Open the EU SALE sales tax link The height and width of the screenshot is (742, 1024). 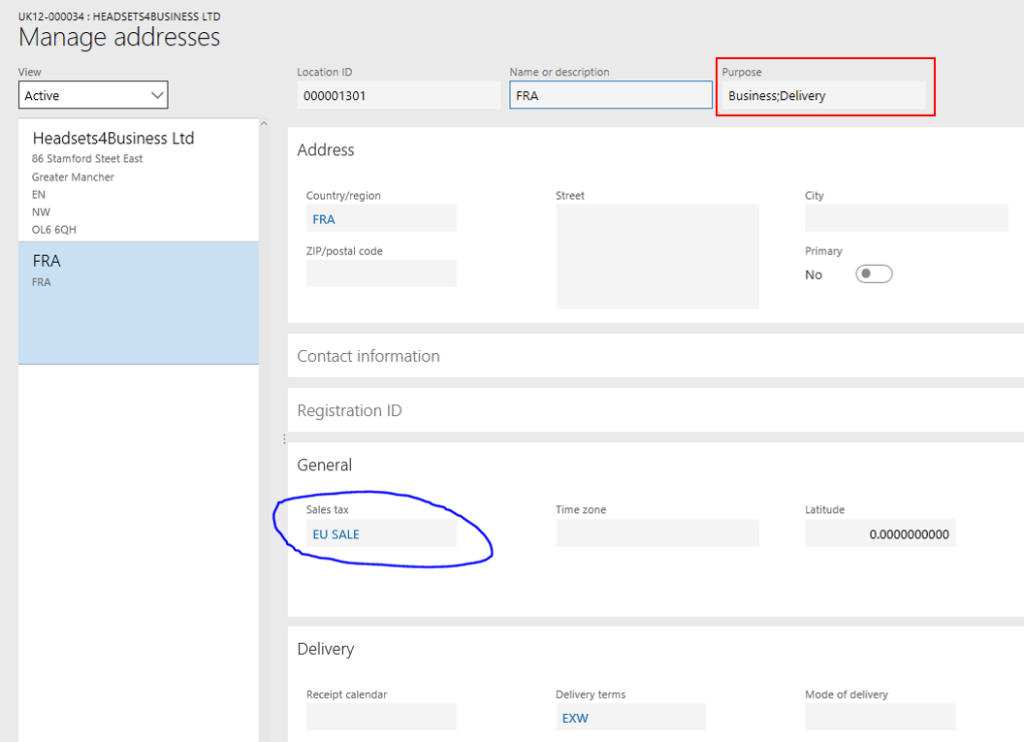pyautogui.click(x=336, y=534)
